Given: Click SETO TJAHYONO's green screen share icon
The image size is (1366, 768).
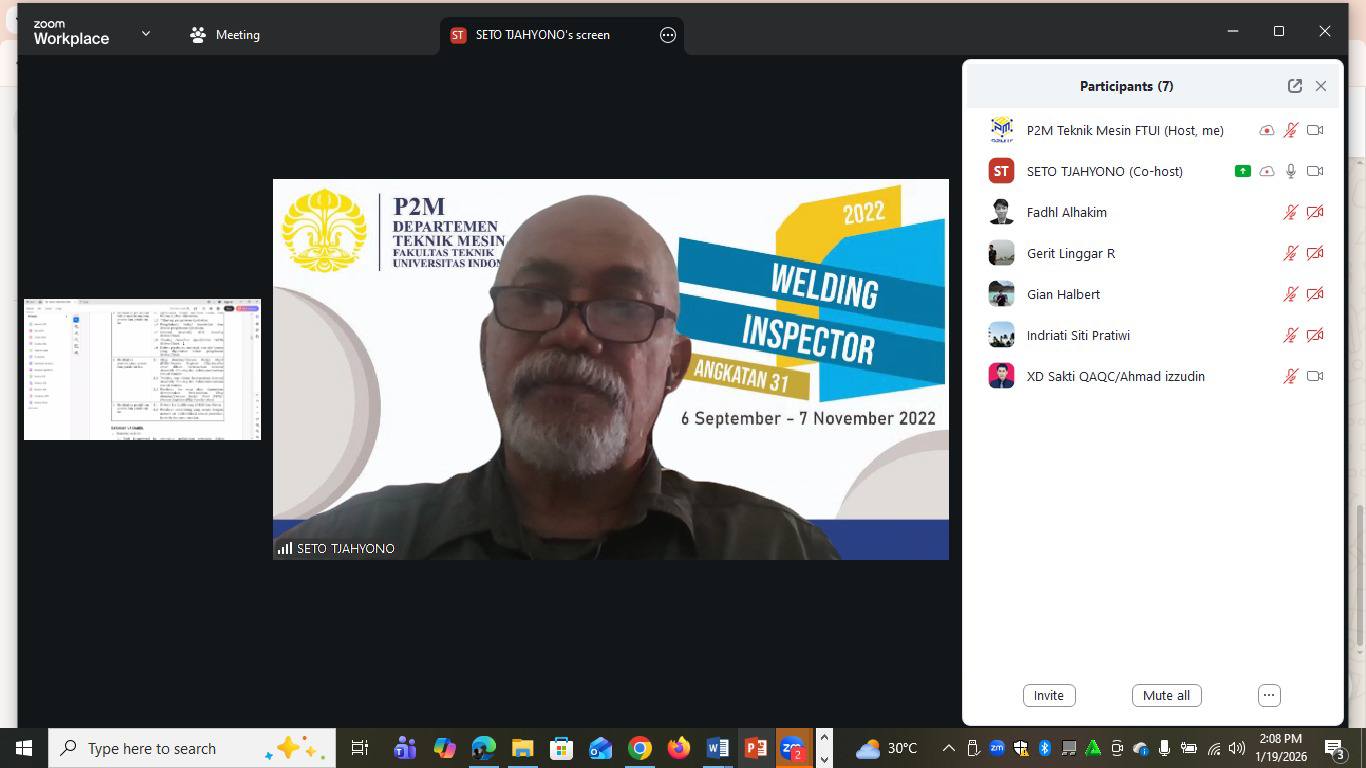Looking at the screenshot, I should click(x=1243, y=171).
